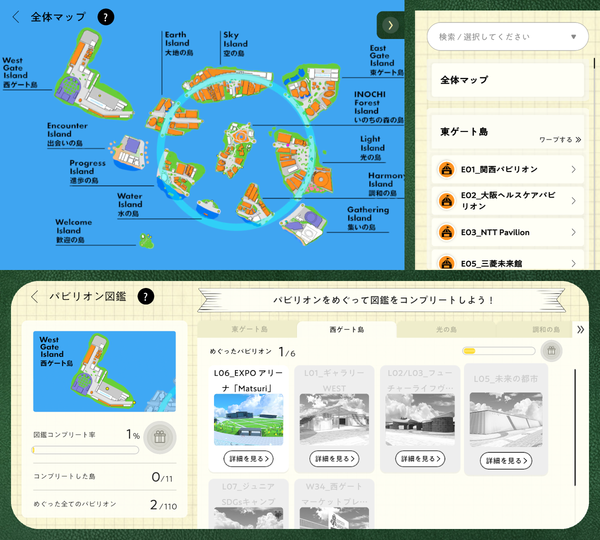This screenshot has width=600, height=540.
Task: Click the W34_西ゲート マーケットプレイス card
Action: coord(334,504)
